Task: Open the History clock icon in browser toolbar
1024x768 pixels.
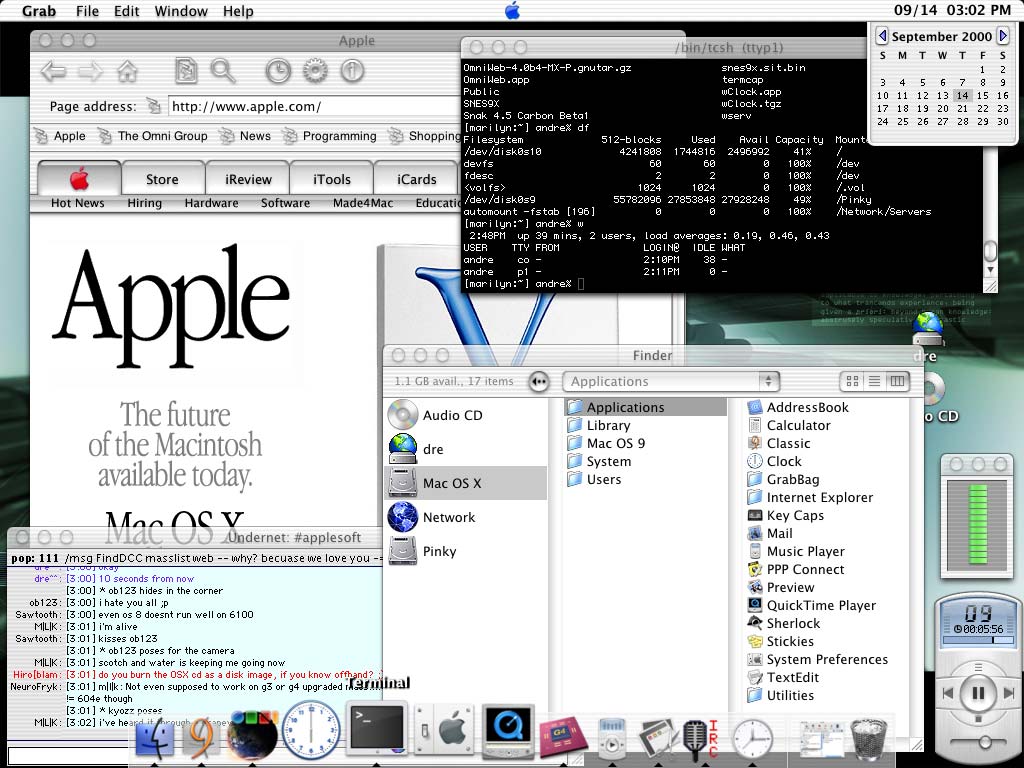Action: [x=277, y=71]
